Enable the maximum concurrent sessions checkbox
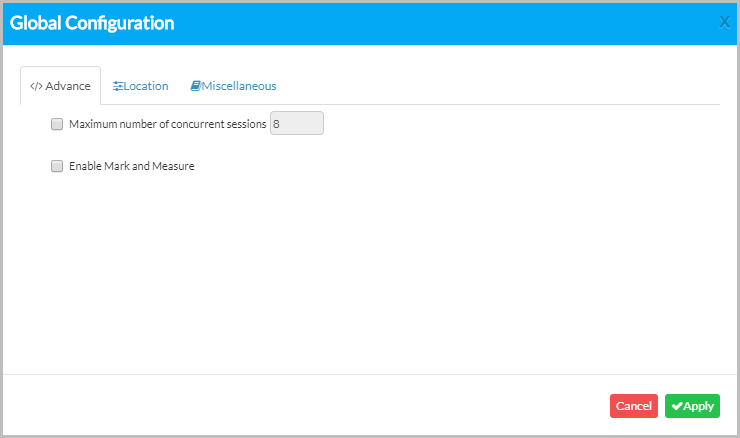 (x=57, y=124)
